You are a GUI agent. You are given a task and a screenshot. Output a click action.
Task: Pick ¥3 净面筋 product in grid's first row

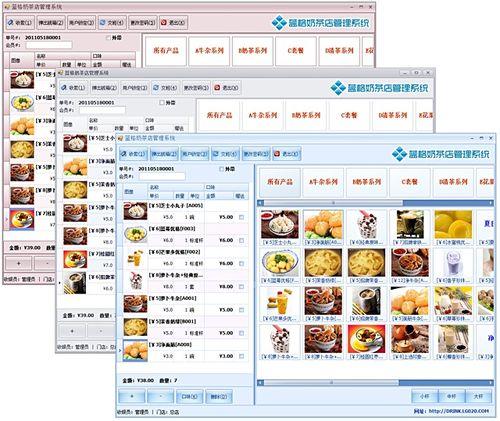(323, 227)
